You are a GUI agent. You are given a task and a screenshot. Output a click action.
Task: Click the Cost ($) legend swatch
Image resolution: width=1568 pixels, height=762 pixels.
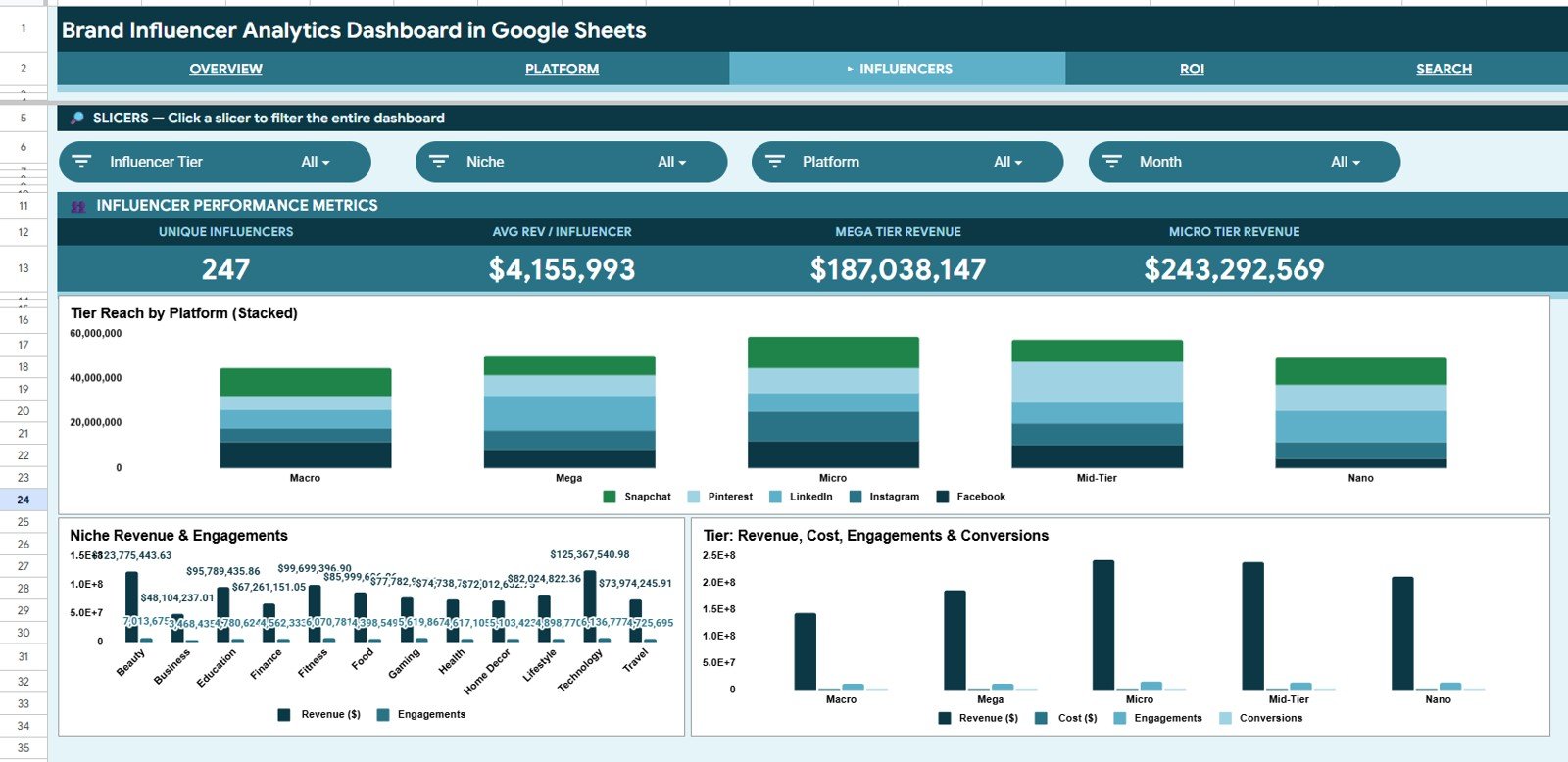point(1041,718)
